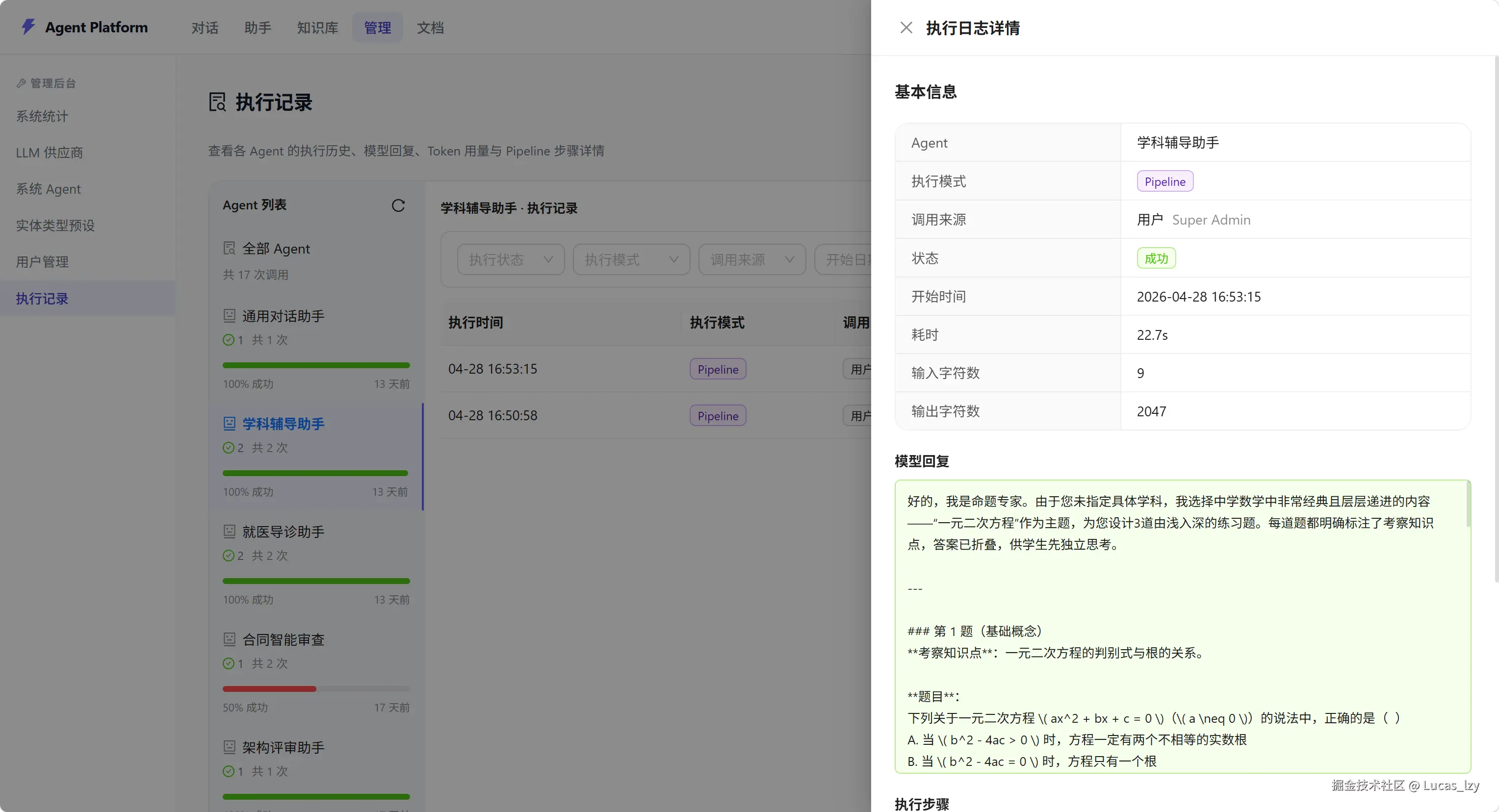Screen dimensions: 1499x812
Task: Click the Pipeline tag in 基本信息
Action: pyautogui.click(x=1165, y=181)
